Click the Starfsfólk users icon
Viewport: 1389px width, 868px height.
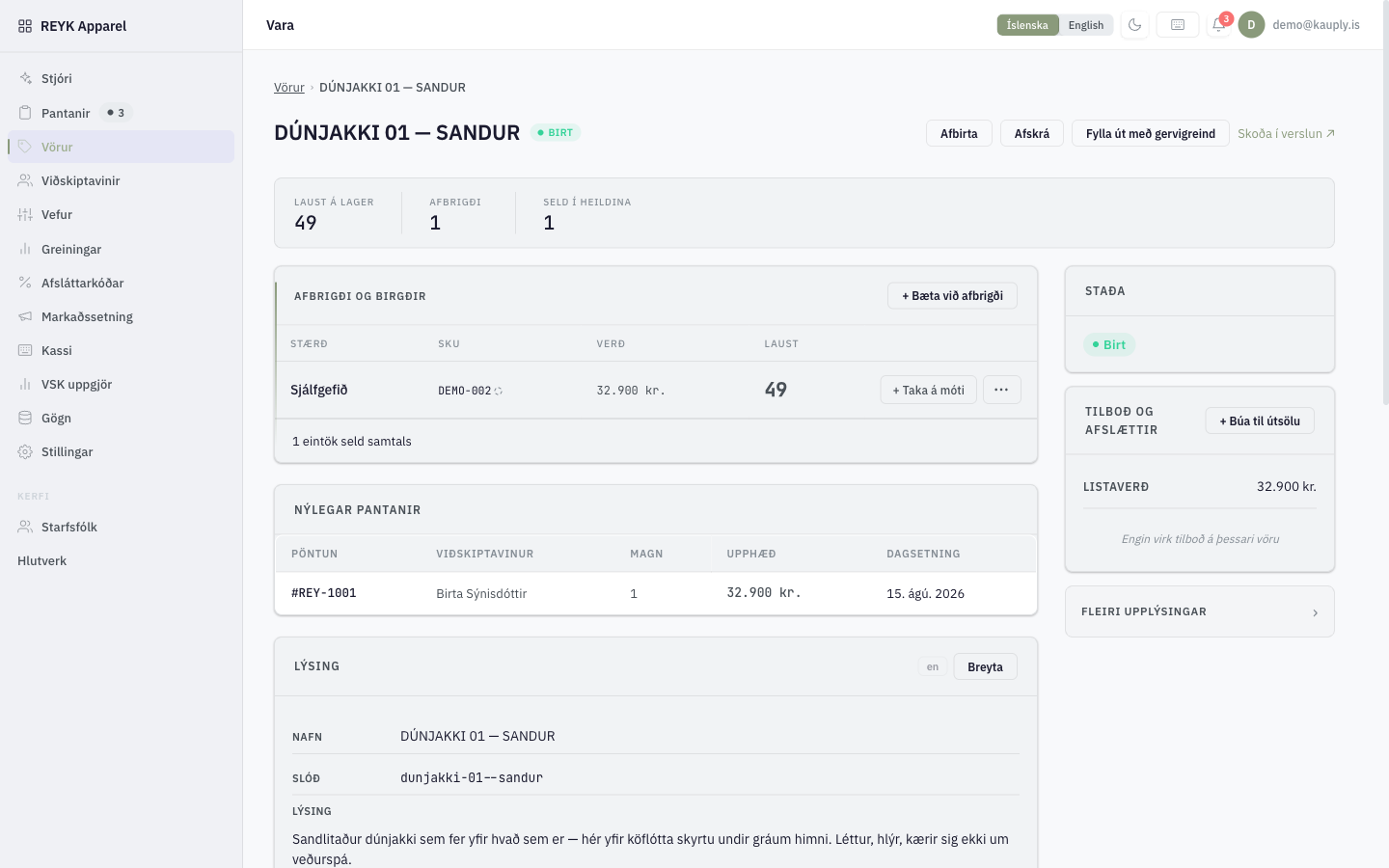(25, 527)
